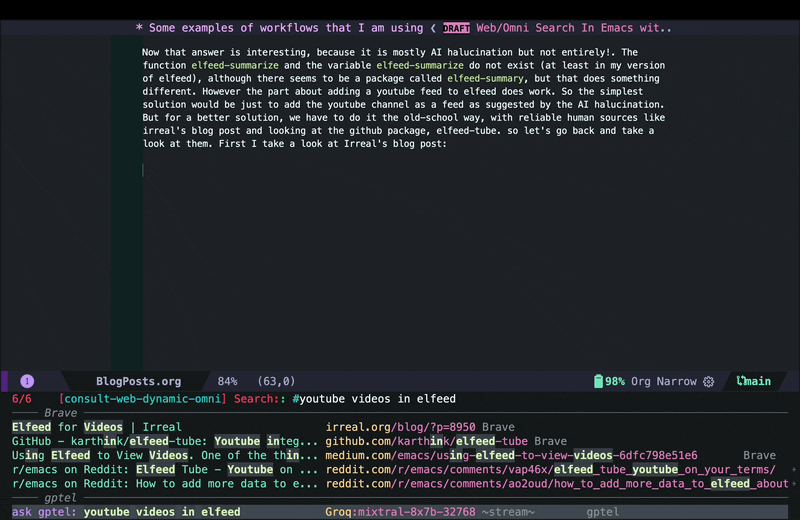This screenshot has width=800, height=520.
Task: Click the git branch icon beside main
Action: point(741,381)
